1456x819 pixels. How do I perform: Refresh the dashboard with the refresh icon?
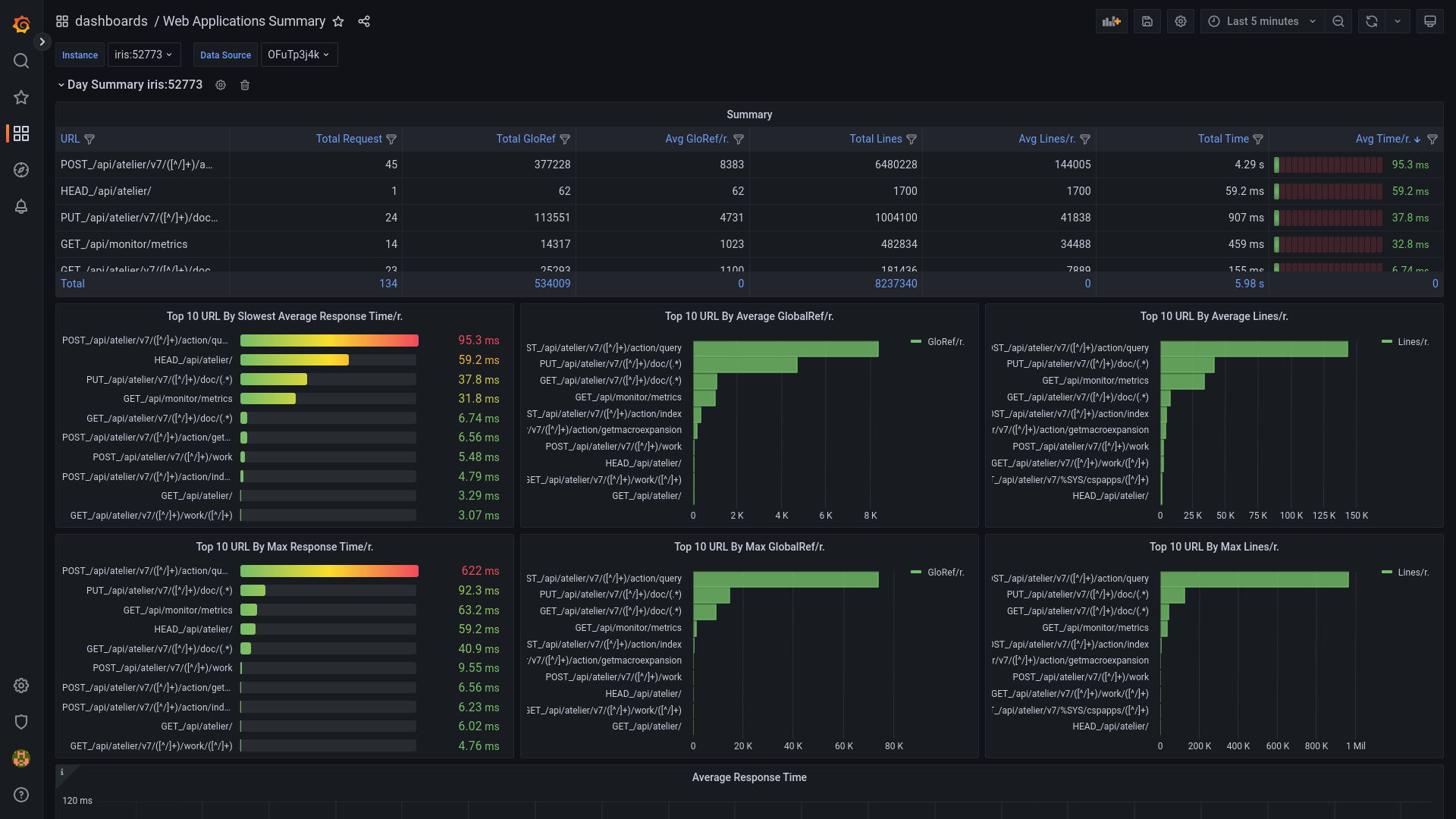point(1371,21)
